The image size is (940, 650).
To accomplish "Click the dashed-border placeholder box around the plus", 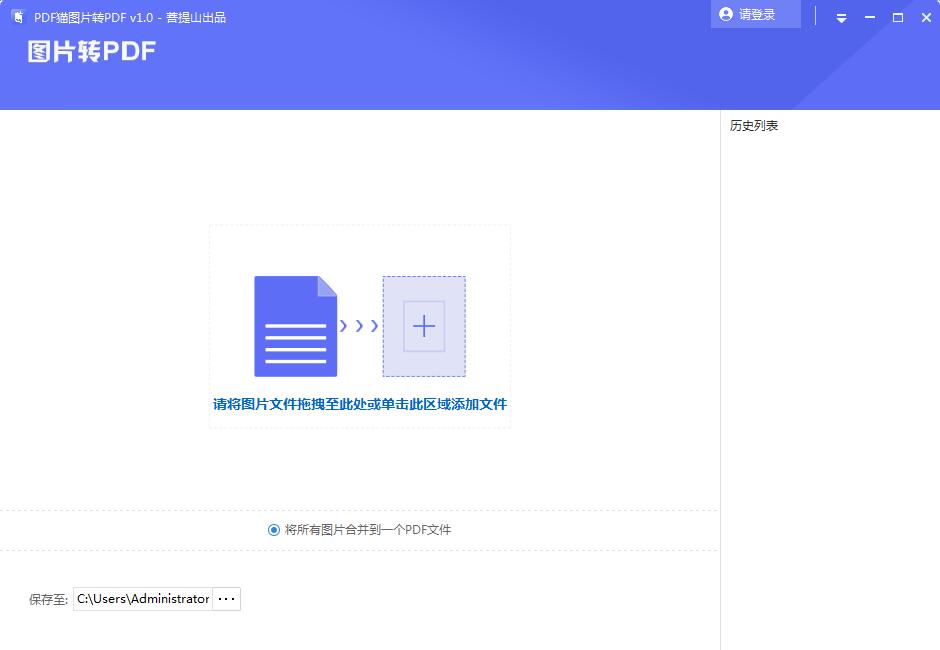I will click(x=424, y=325).
